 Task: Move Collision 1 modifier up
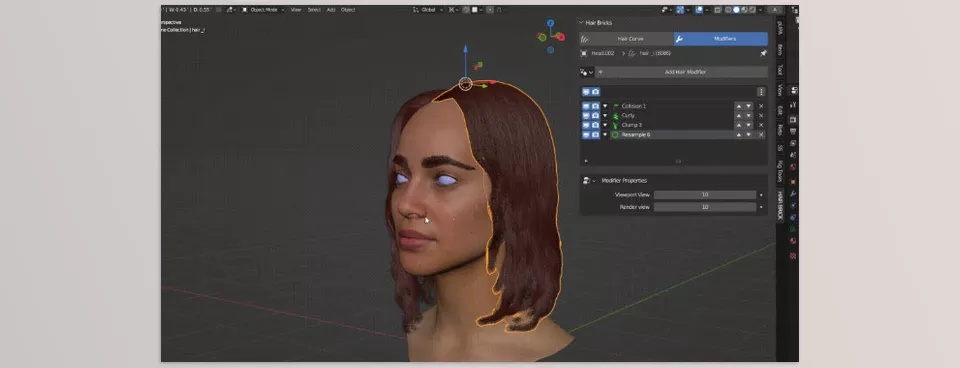click(739, 106)
